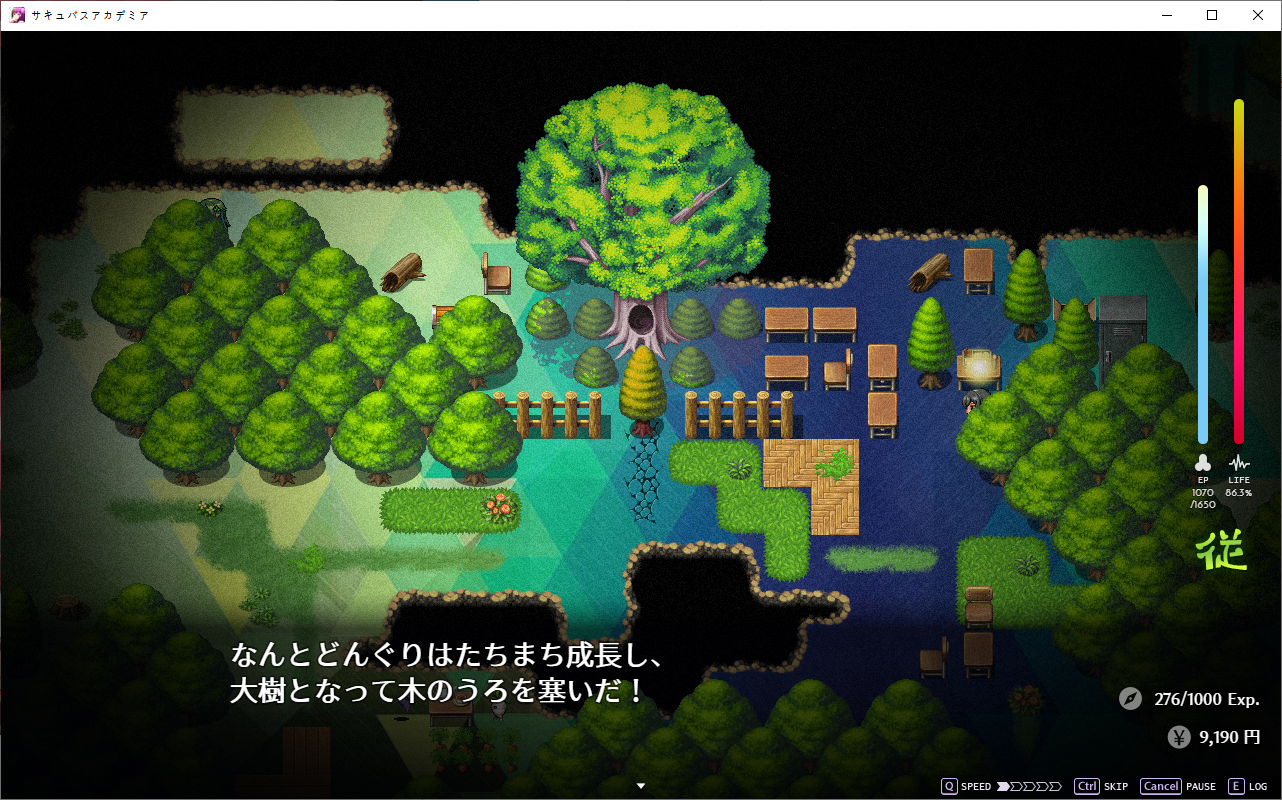
Task: Click the white dialogue advance arrow
Action: coord(641,786)
